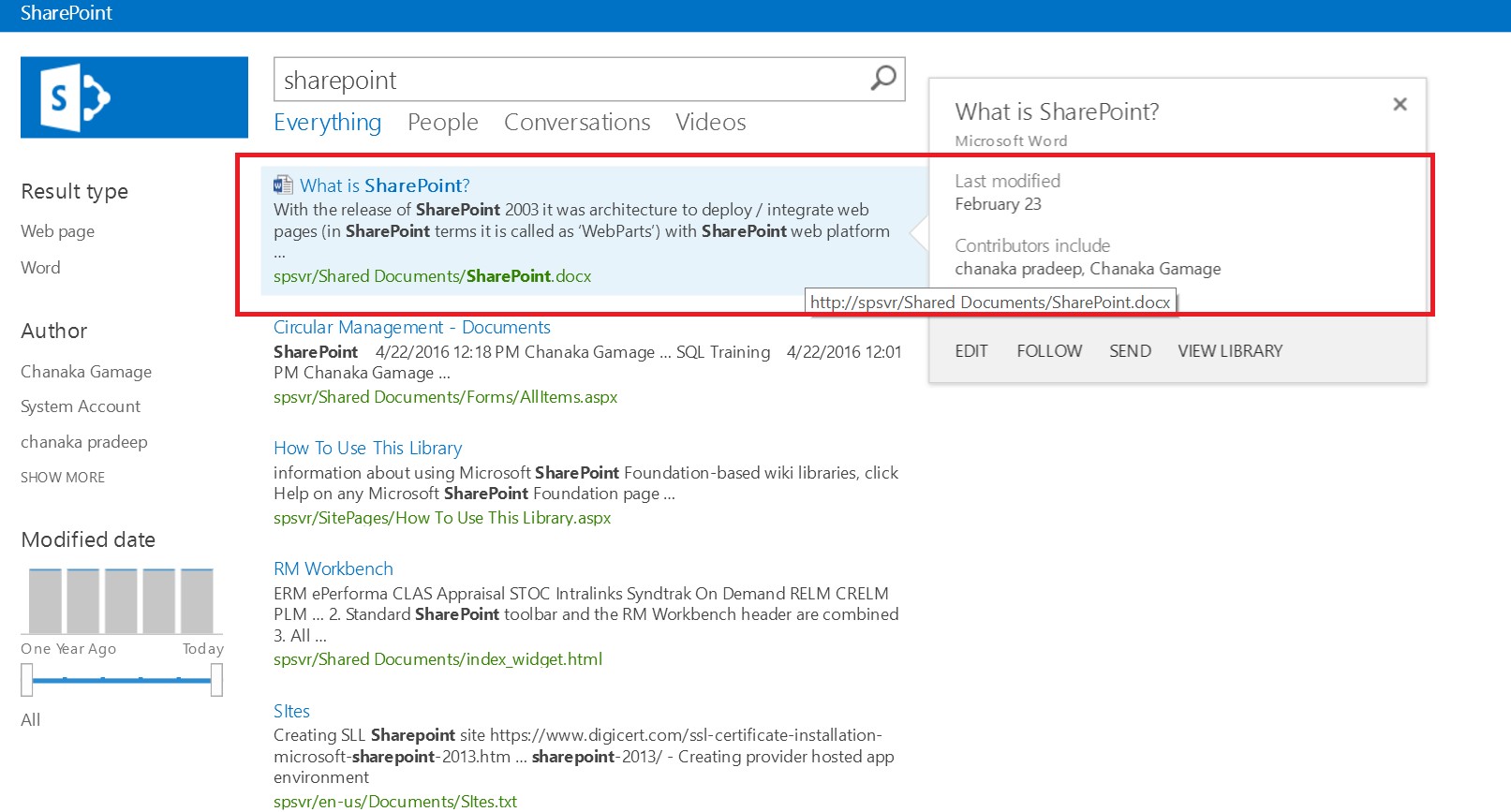The width and height of the screenshot is (1511, 812).
Task: Click FOLLOW in the preview panel
Action: tap(1049, 351)
